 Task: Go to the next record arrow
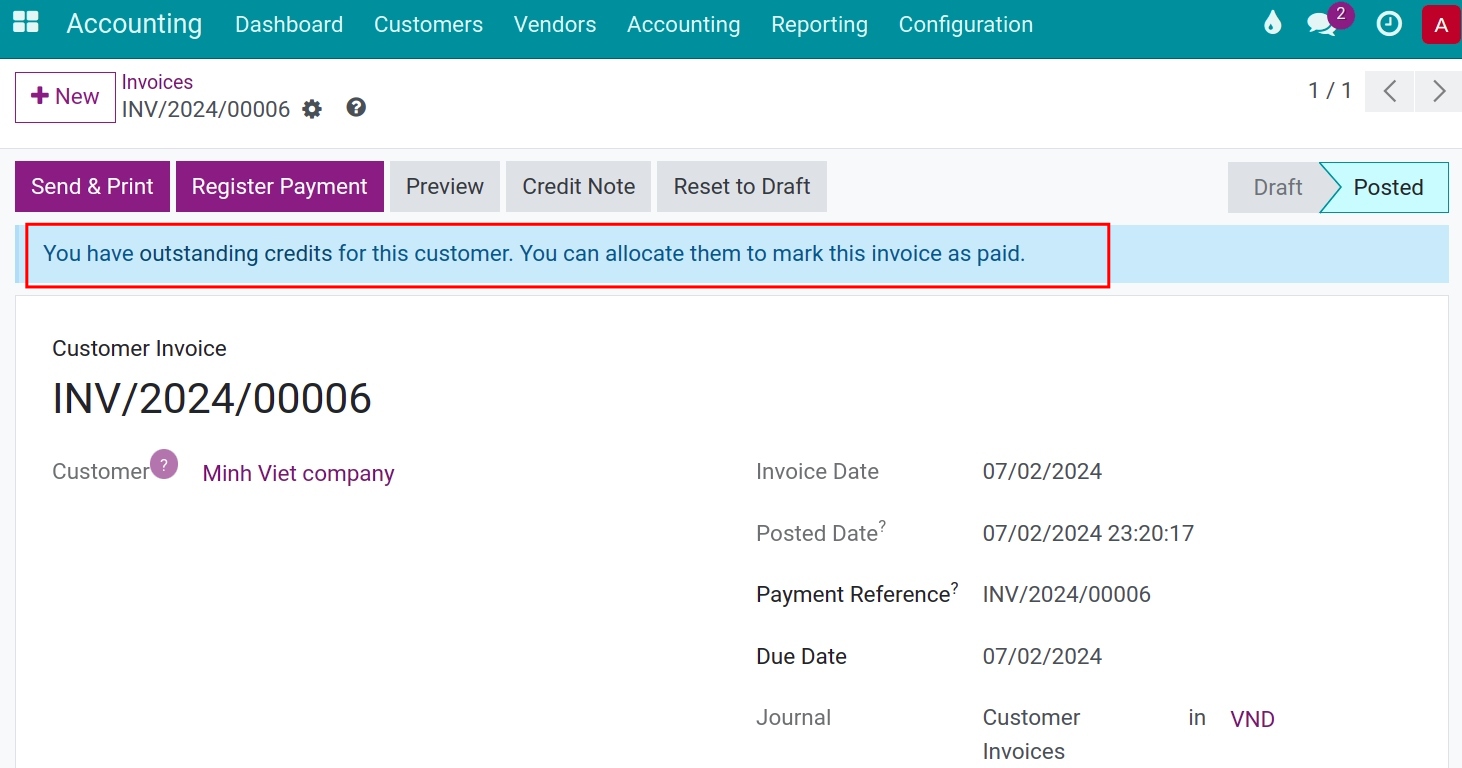pyautogui.click(x=1439, y=91)
